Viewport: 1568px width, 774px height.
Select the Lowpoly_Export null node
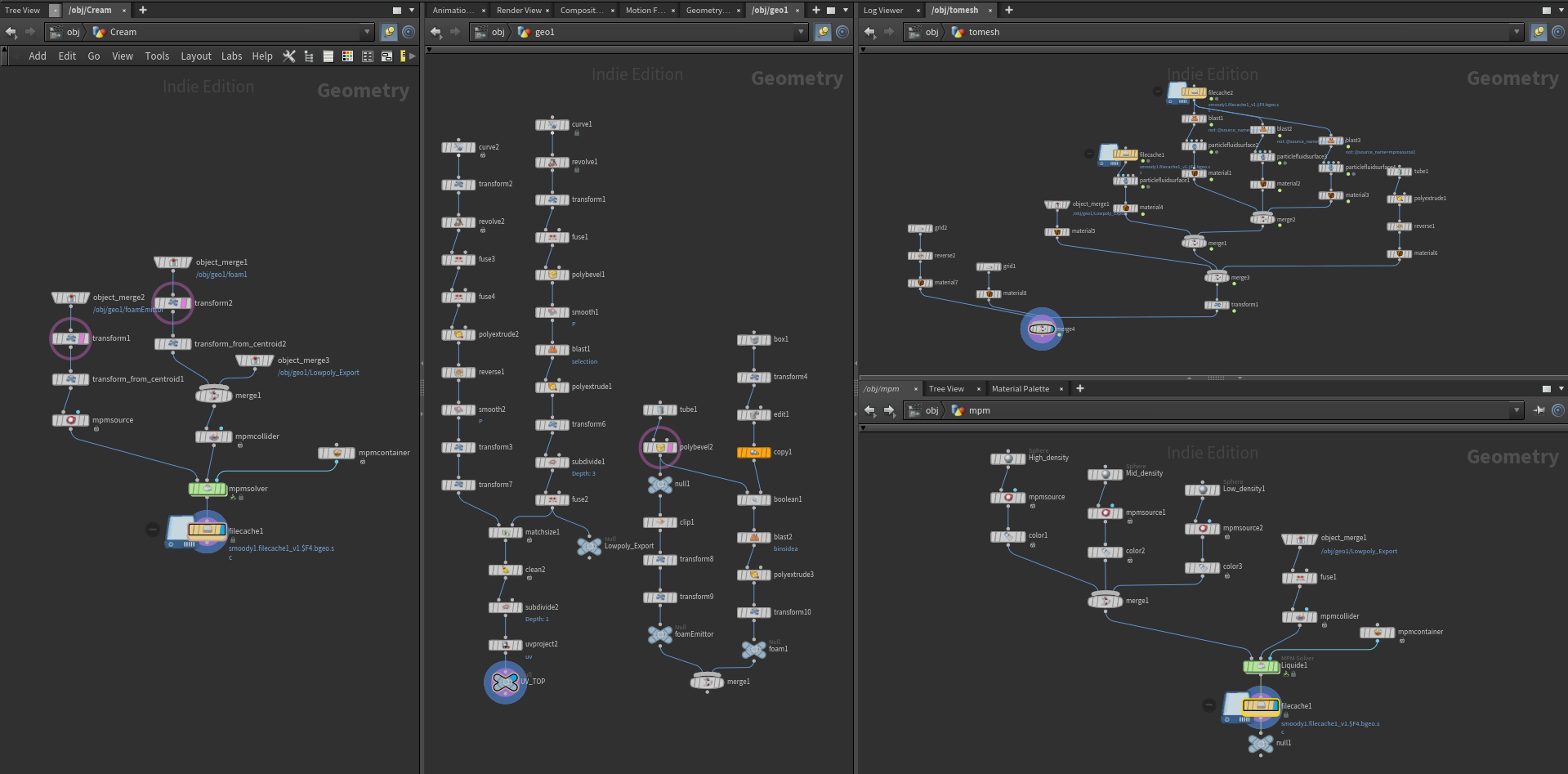click(x=589, y=546)
